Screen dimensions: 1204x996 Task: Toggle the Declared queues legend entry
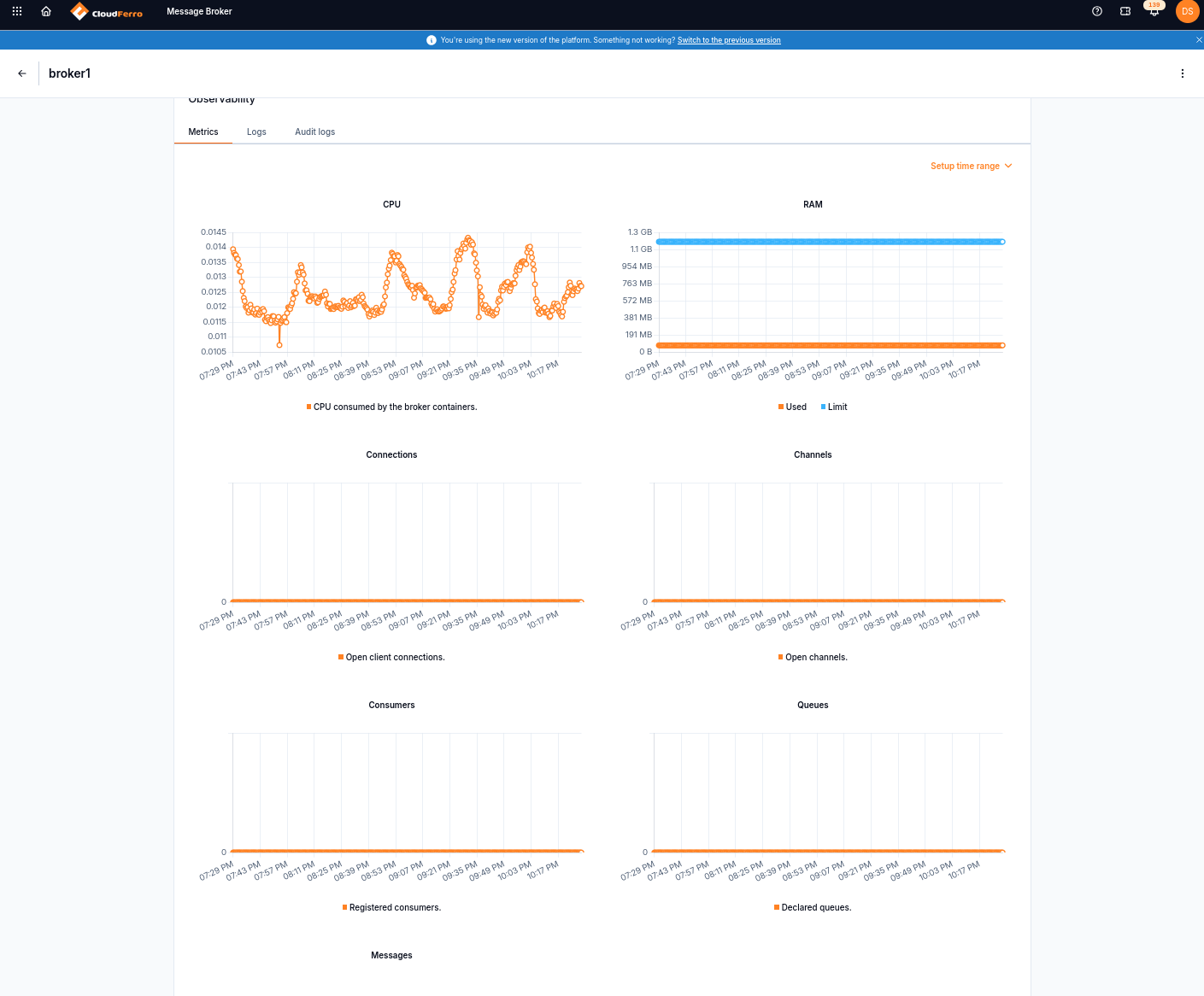coord(813,907)
